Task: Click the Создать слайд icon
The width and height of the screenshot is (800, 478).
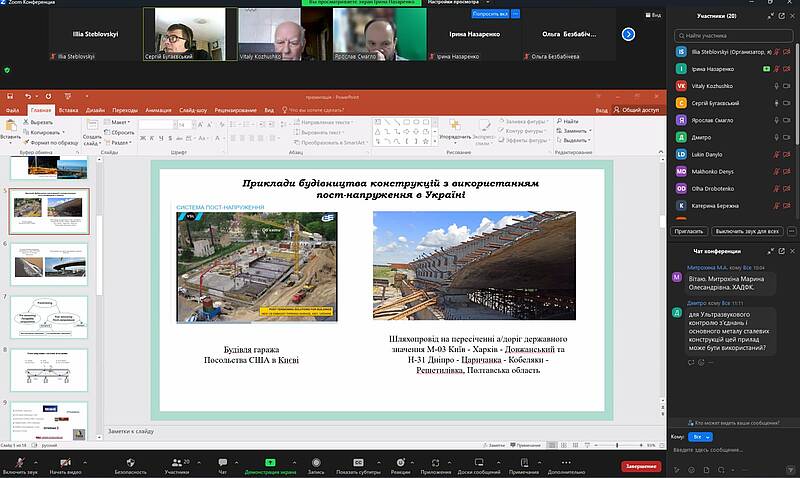Action: (x=92, y=126)
